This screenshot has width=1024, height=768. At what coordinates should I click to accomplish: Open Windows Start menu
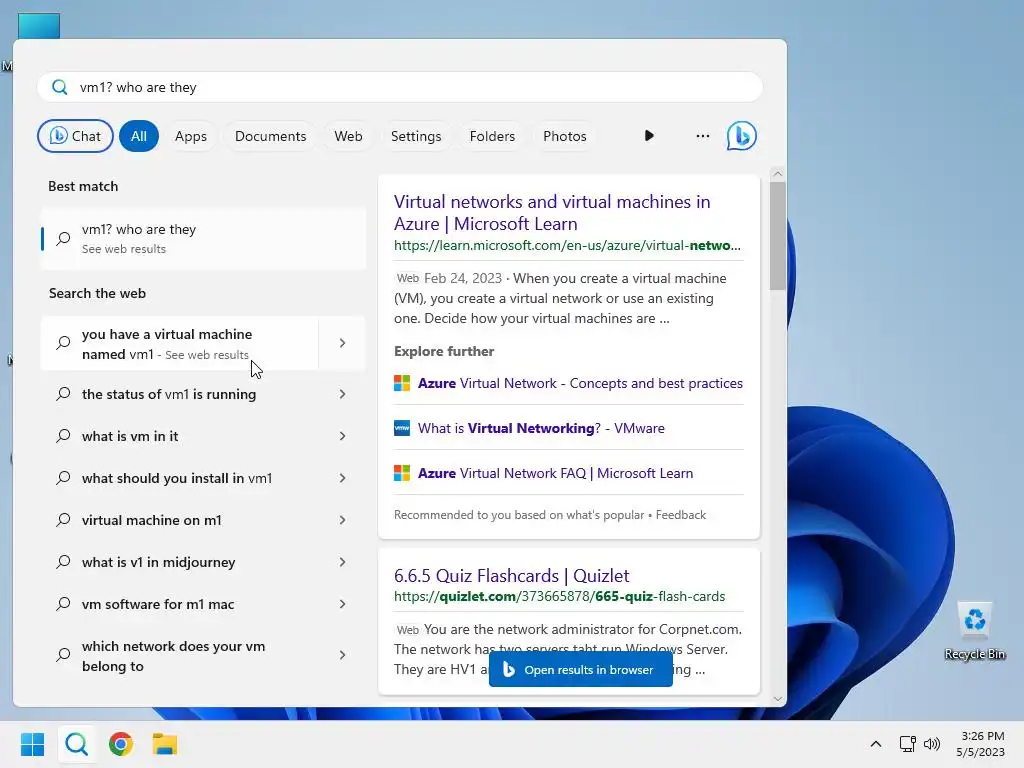coord(33,744)
